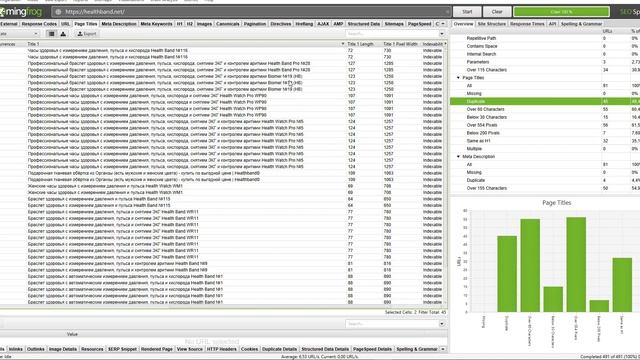Open the View Source bottom tab
Image resolution: width=640 pixels, height=360 pixels.
coord(189,349)
